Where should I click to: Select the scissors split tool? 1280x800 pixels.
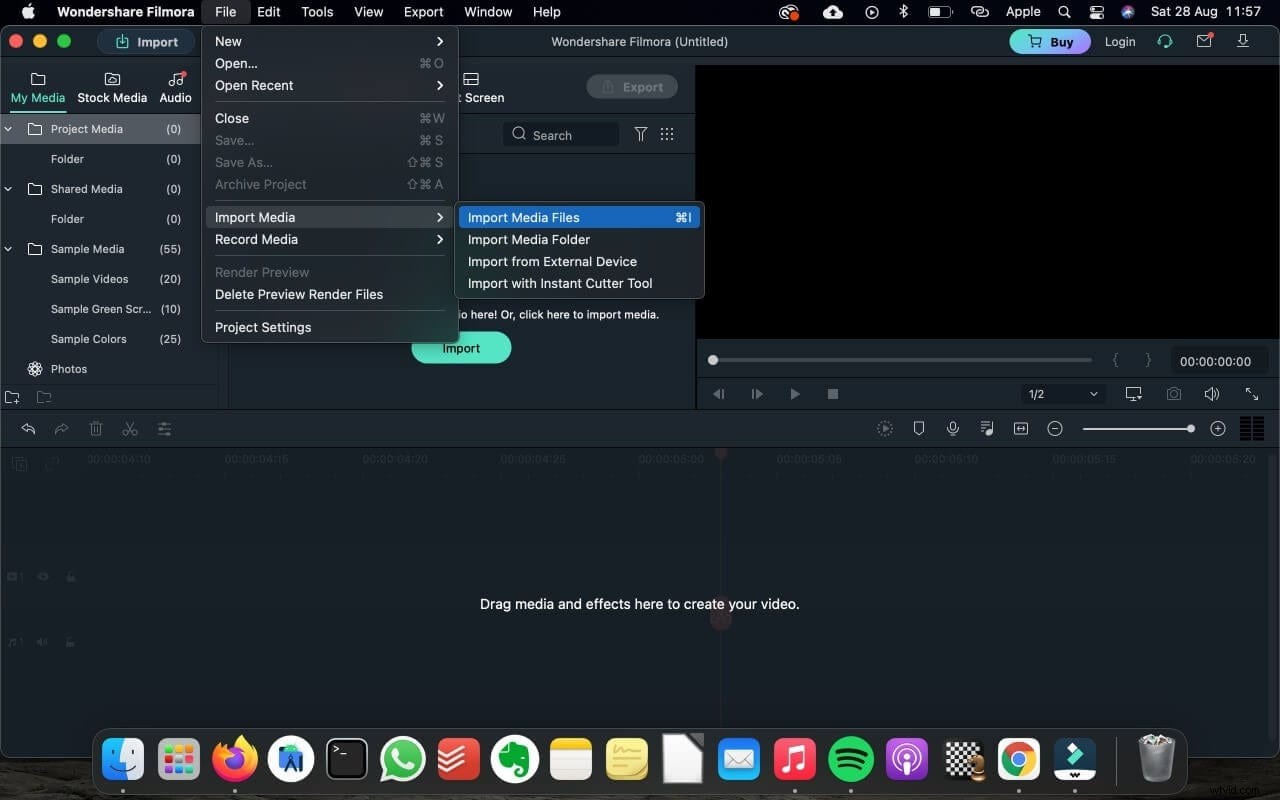tap(129, 428)
